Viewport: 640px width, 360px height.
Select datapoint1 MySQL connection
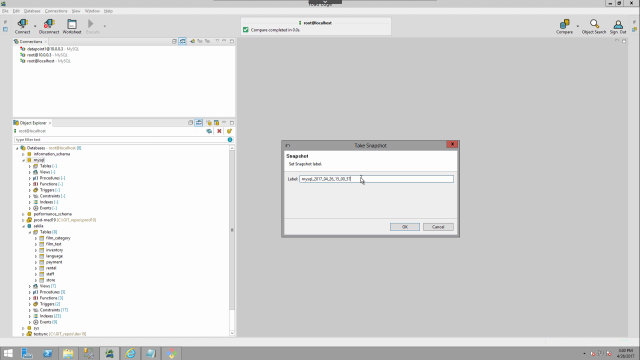tap(49, 49)
